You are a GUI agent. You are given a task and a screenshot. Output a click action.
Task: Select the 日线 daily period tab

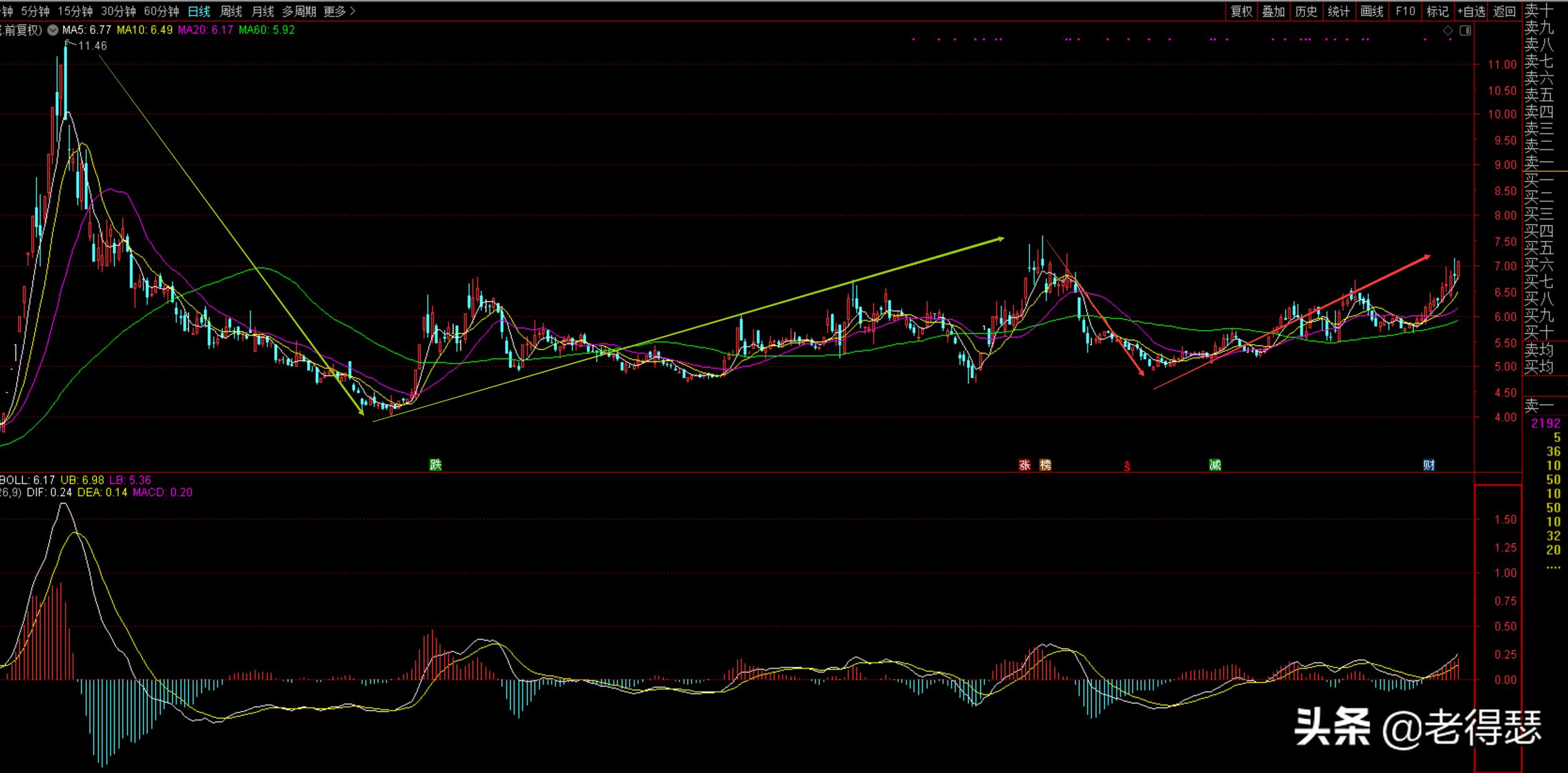click(199, 11)
